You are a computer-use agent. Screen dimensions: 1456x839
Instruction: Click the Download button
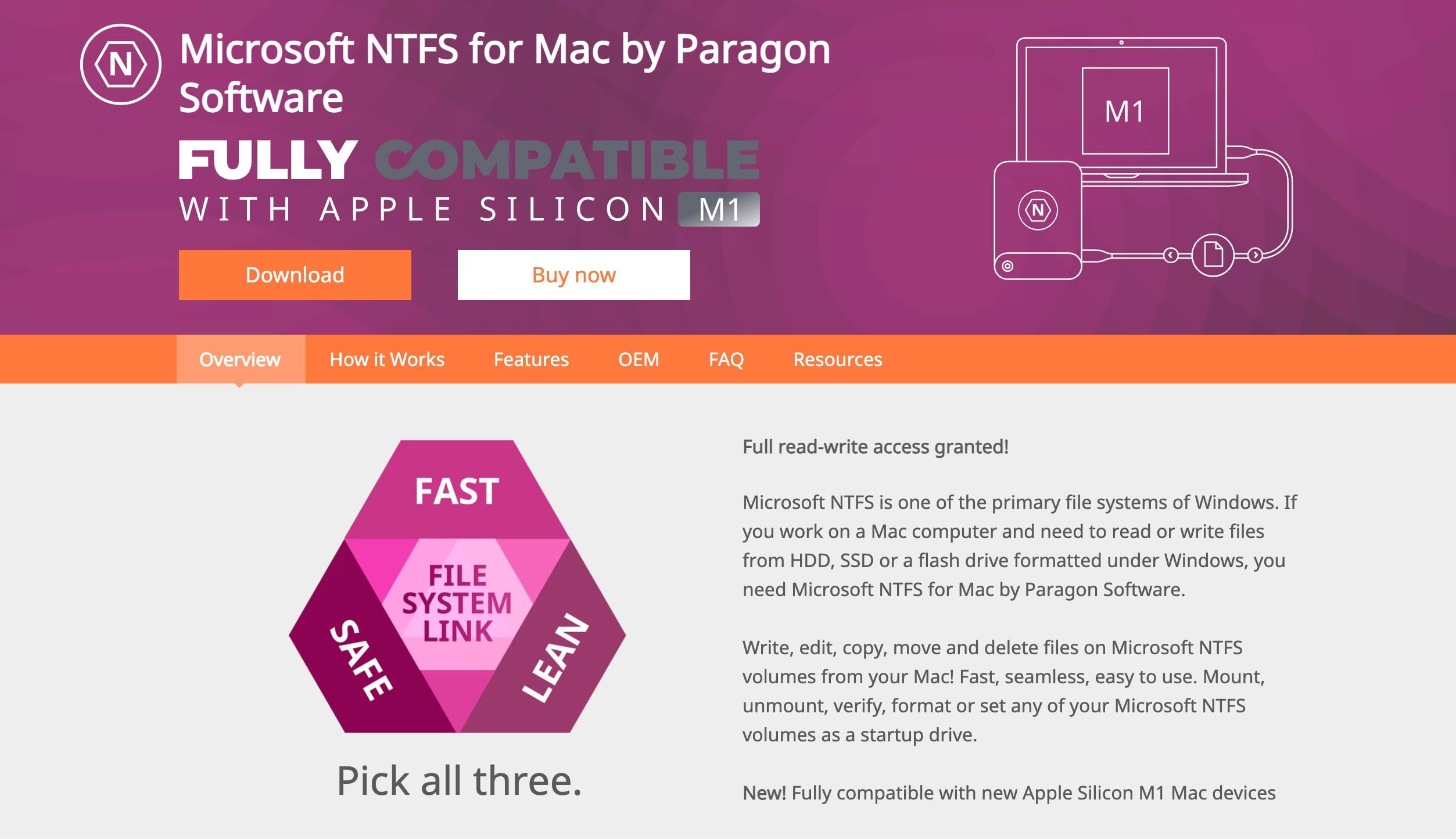coord(294,274)
